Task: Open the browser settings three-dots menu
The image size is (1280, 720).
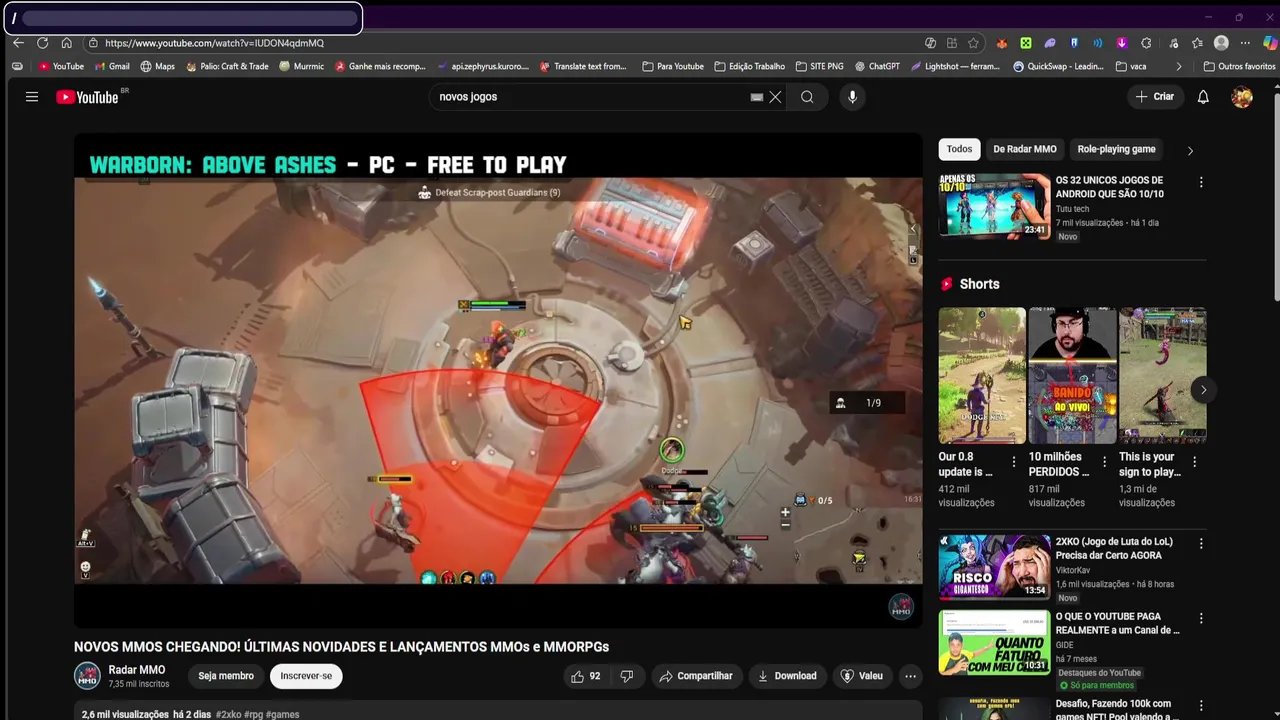Action: [1245, 43]
